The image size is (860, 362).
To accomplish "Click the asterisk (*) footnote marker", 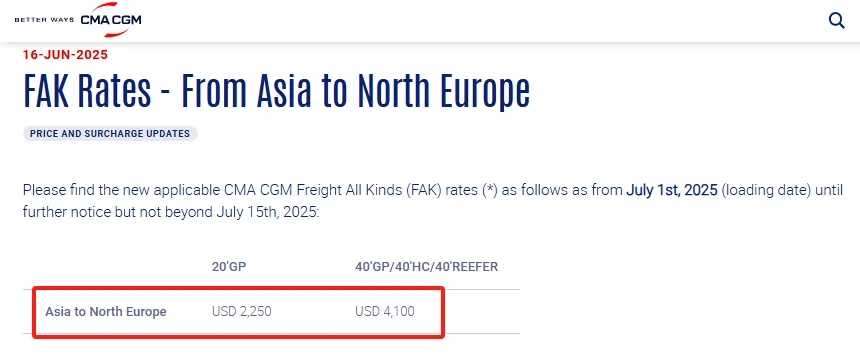I will coord(492,190).
